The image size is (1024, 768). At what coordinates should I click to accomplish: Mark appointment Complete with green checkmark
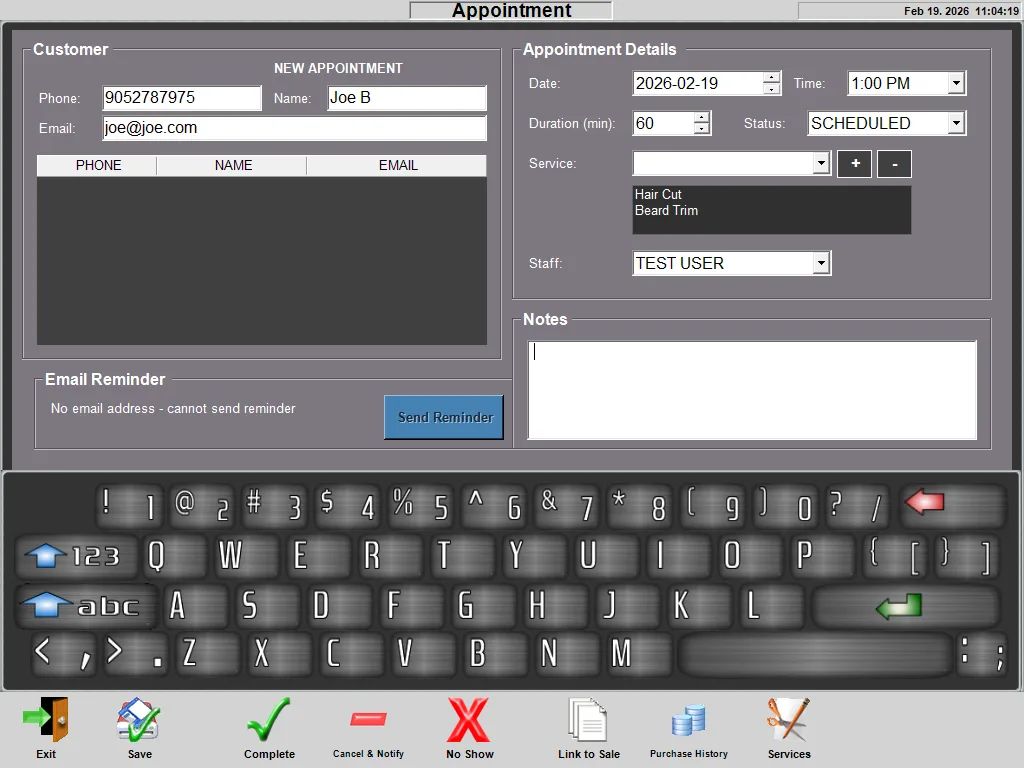coord(269,721)
